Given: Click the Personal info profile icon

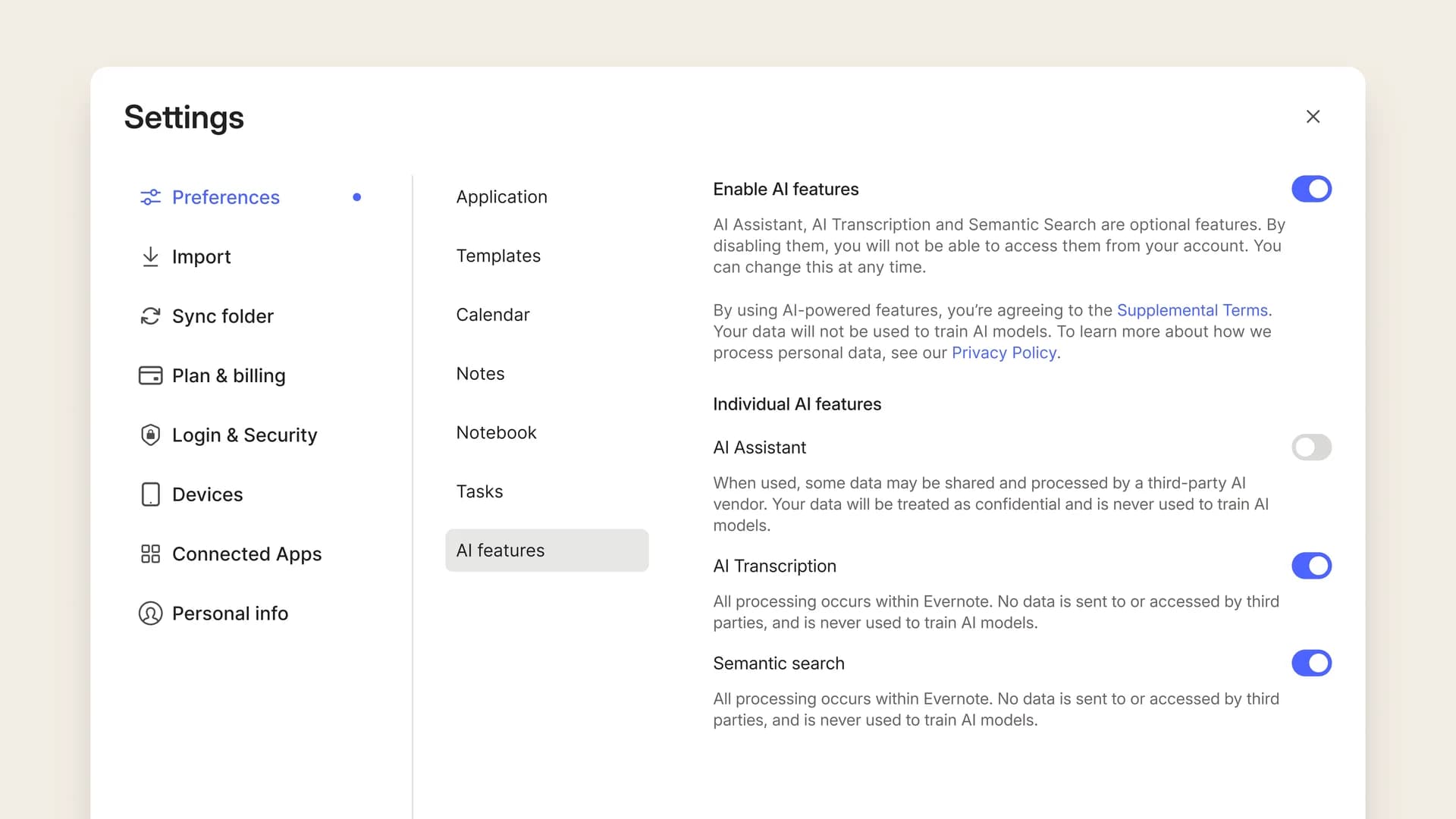Looking at the screenshot, I should coord(149,613).
